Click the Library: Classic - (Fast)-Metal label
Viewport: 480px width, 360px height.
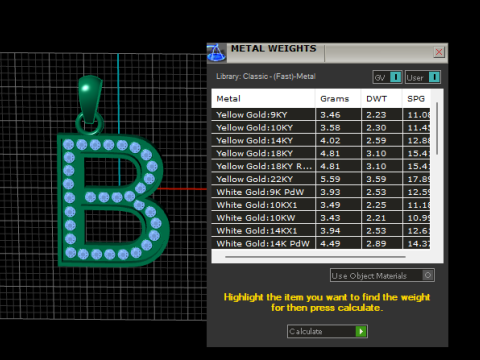(266, 76)
